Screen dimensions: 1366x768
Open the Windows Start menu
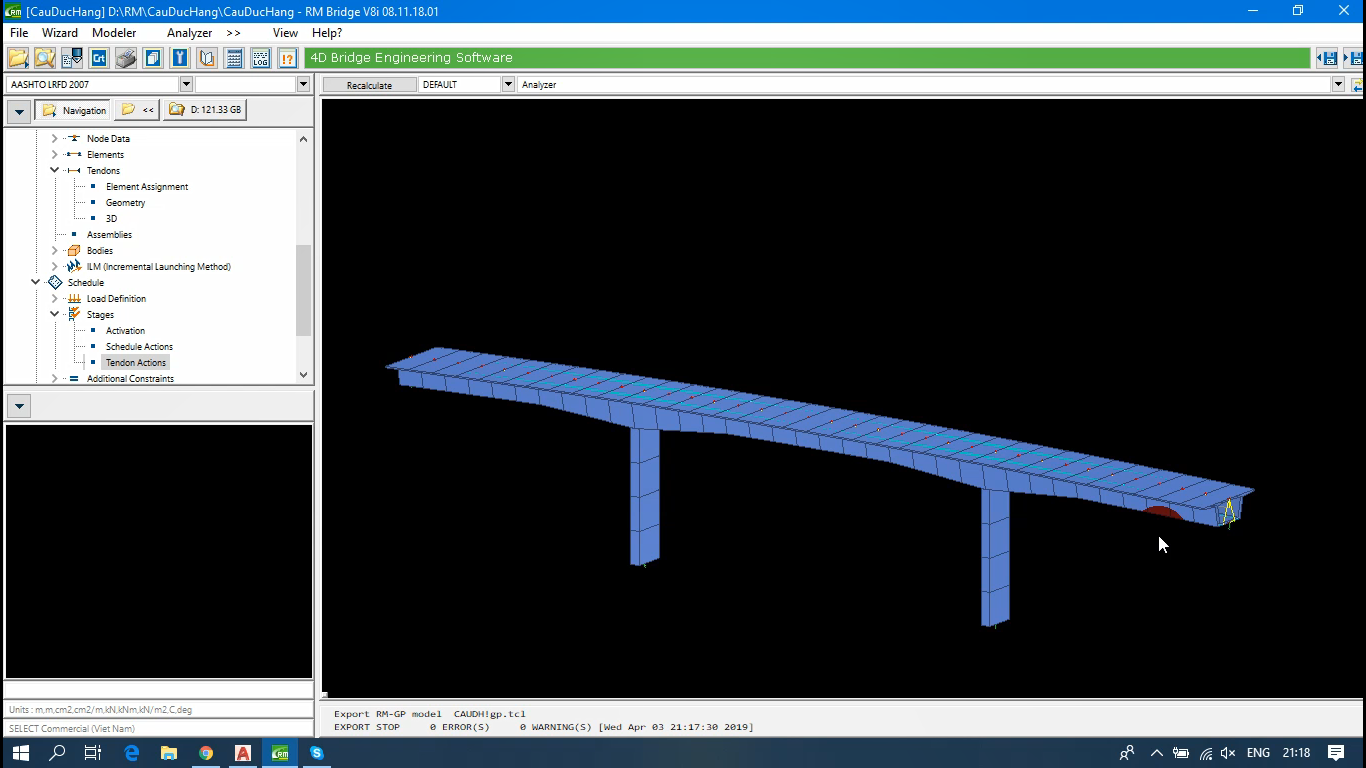click(x=20, y=753)
